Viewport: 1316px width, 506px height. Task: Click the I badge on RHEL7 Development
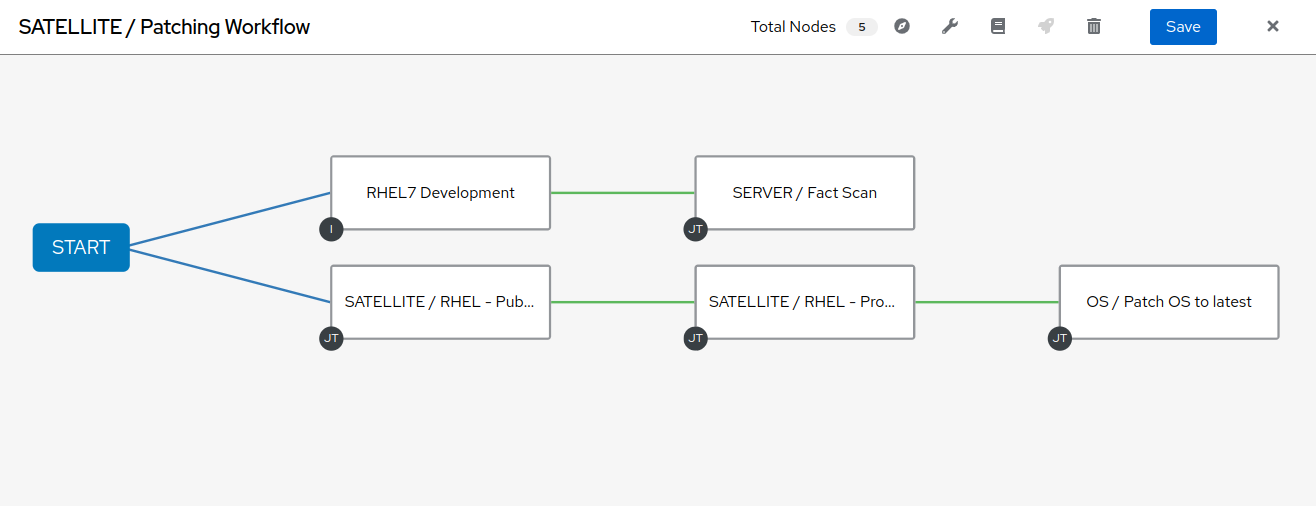pos(331,229)
